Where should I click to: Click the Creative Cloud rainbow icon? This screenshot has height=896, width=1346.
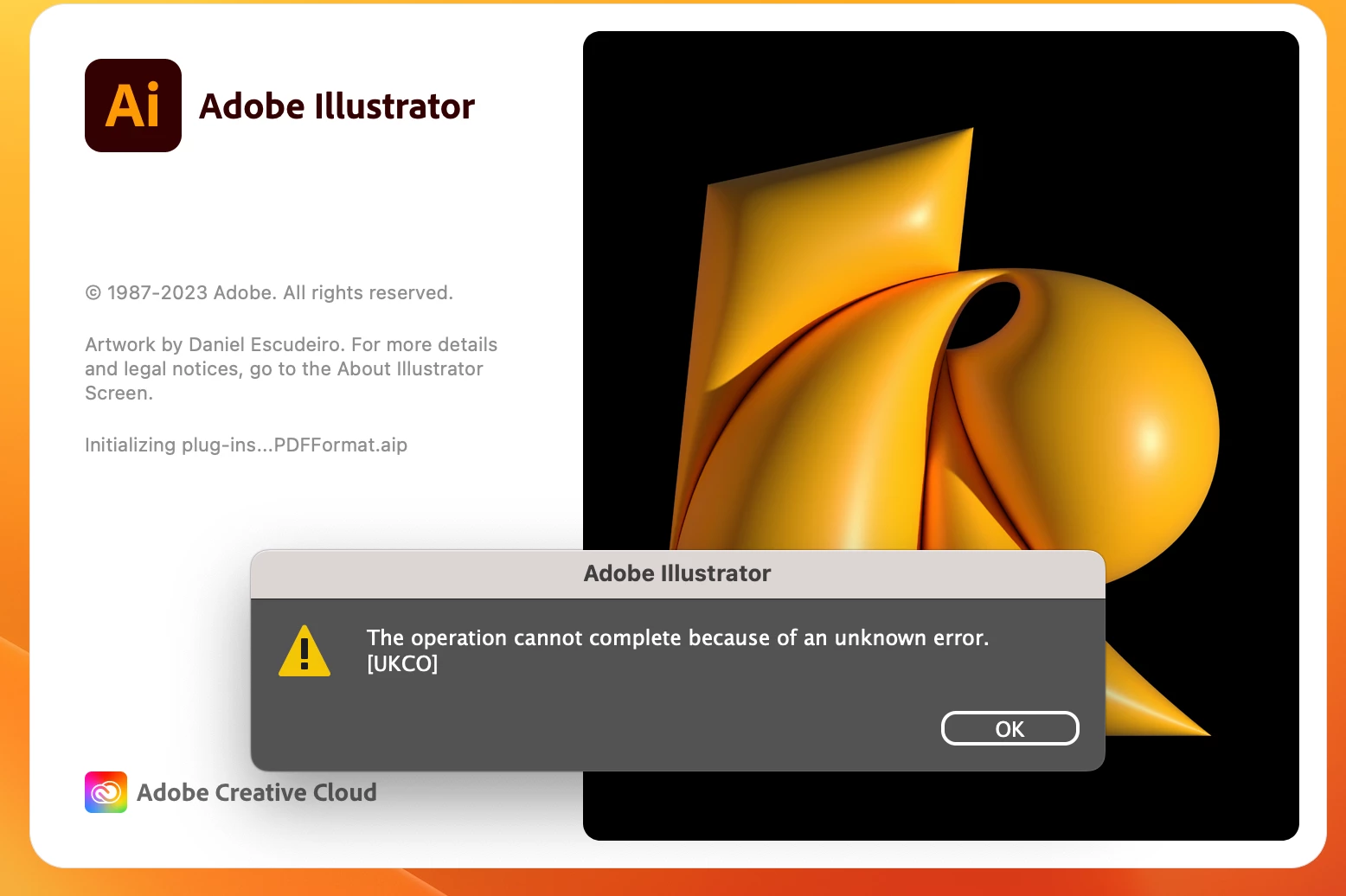pos(106,792)
